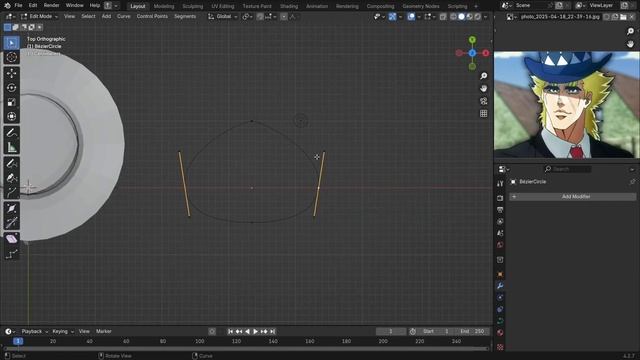This screenshot has height=360, width=640.
Task: Select the Curve Pen tool
Action: pyautogui.click(x=11, y=178)
